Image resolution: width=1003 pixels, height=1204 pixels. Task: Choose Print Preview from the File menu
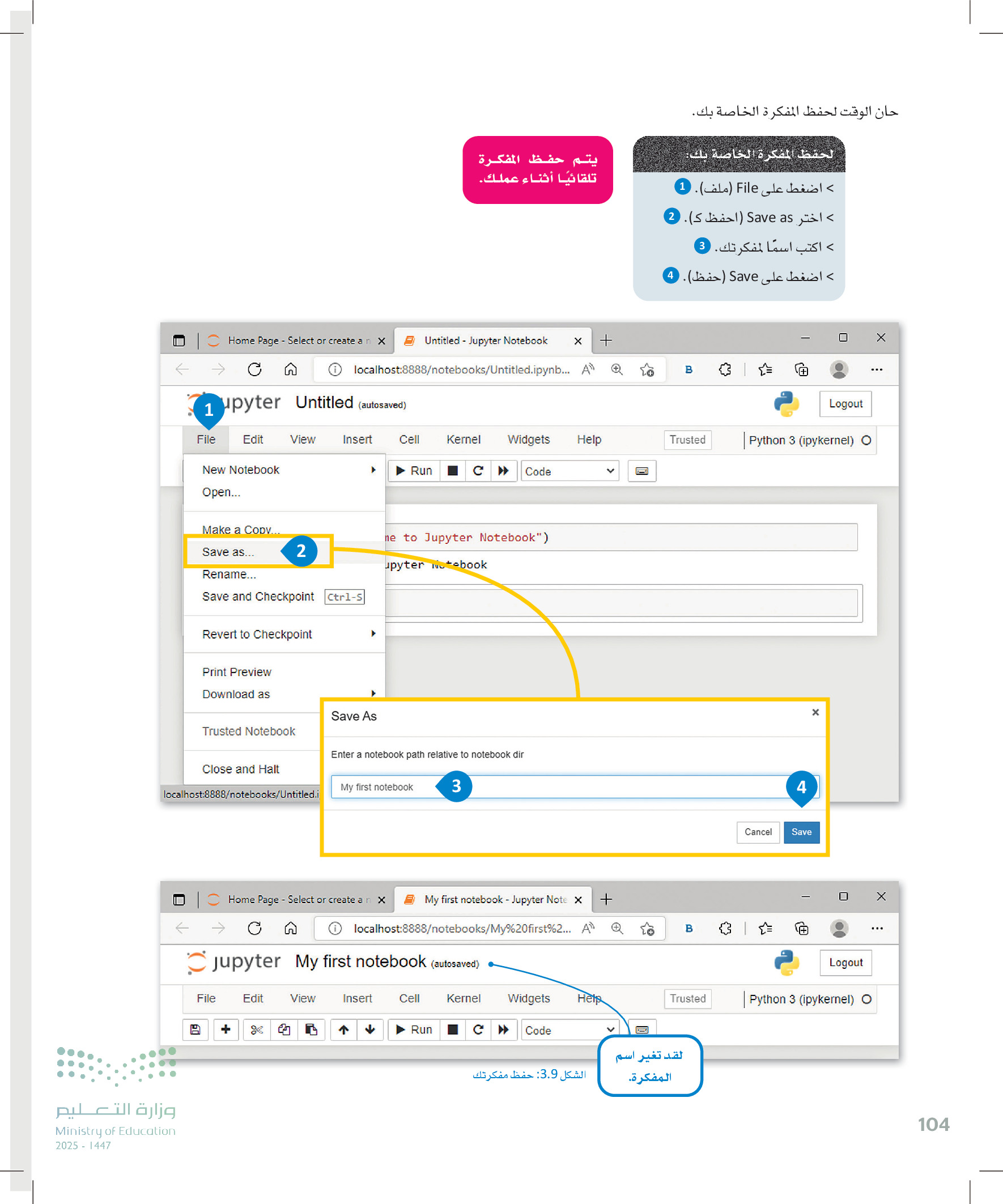(x=237, y=672)
